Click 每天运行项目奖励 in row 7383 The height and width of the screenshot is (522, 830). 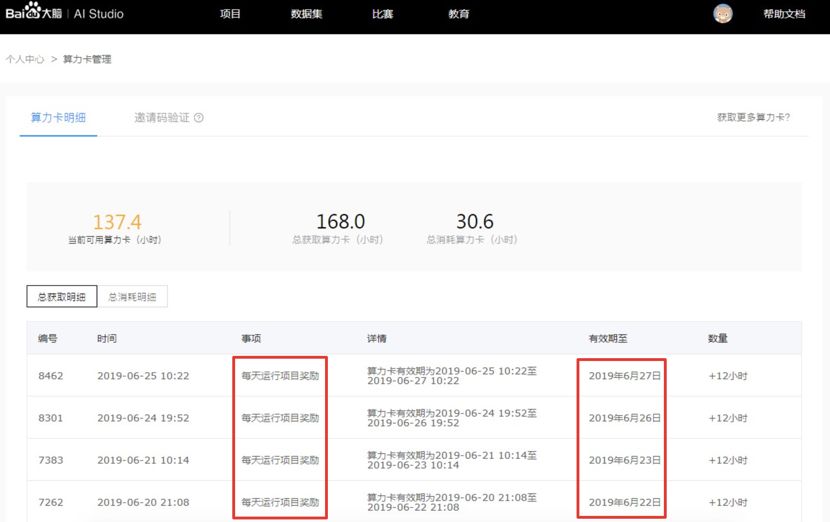coord(281,460)
